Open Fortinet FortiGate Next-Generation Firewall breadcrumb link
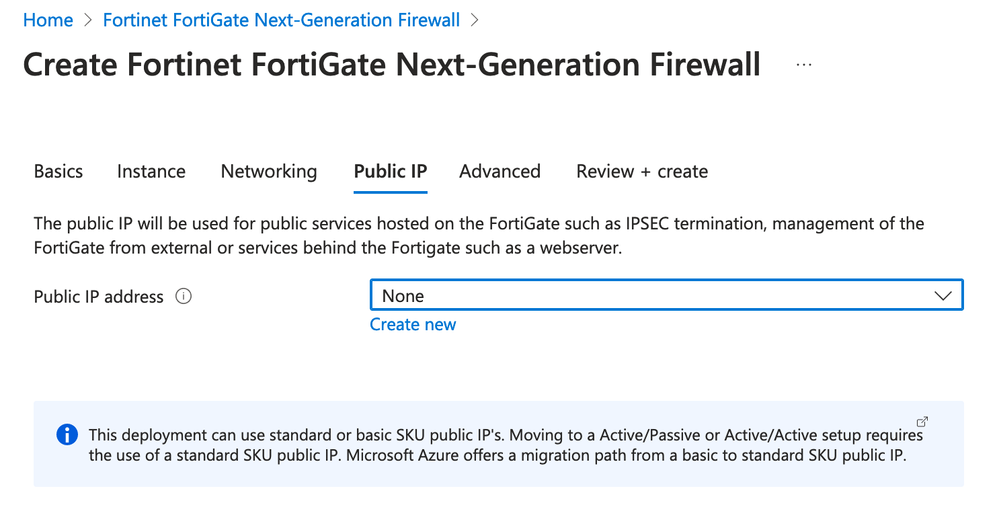 coord(281,20)
